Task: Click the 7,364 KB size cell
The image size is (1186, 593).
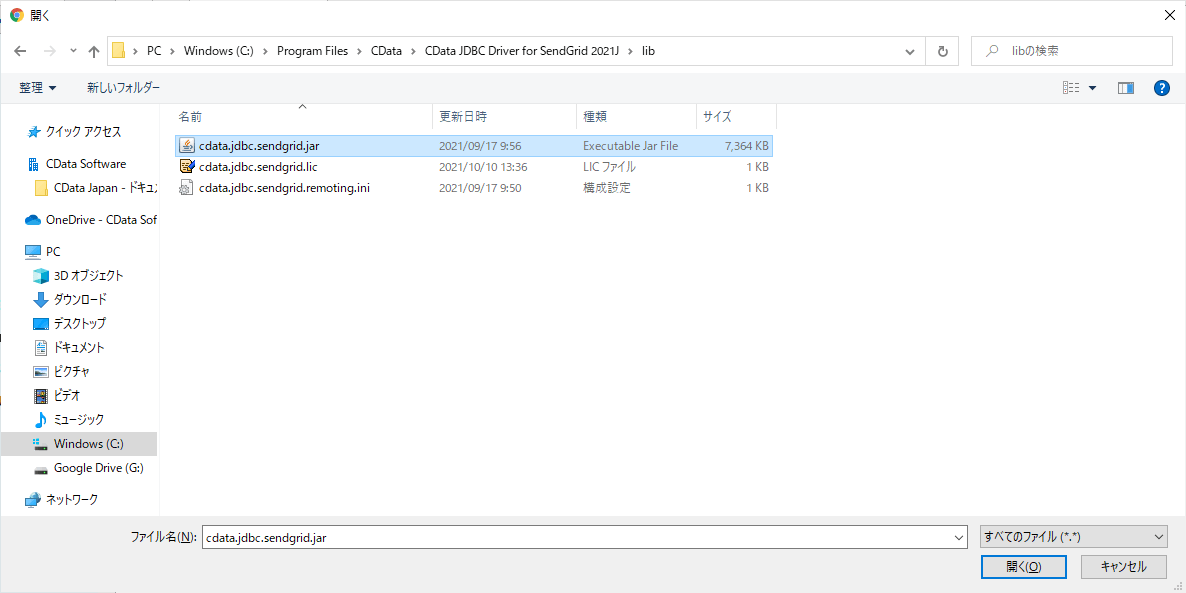Action: pos(747,145)
